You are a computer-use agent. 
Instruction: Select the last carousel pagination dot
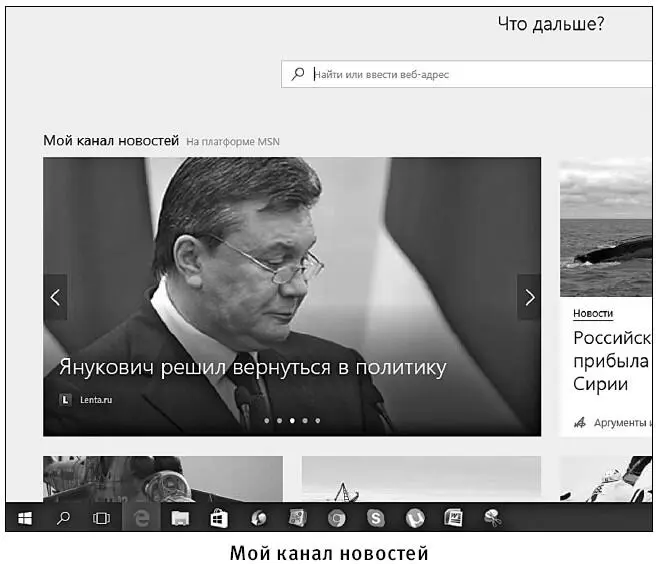pyautogui.click(x=318, y=421)
